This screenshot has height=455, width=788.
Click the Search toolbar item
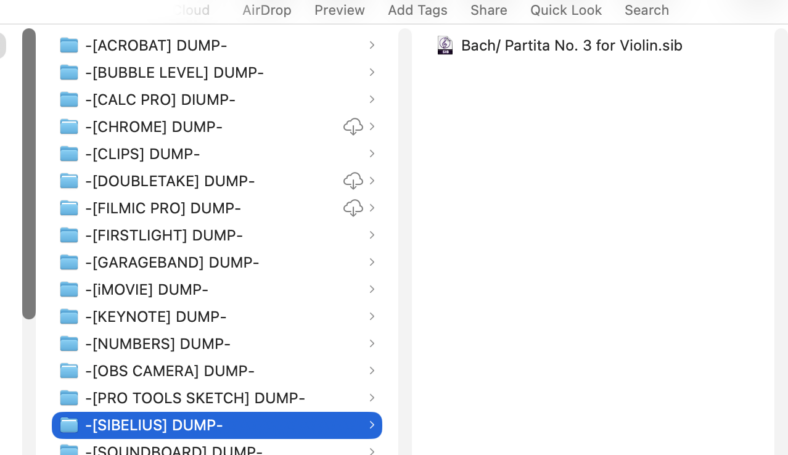[647, 10]
